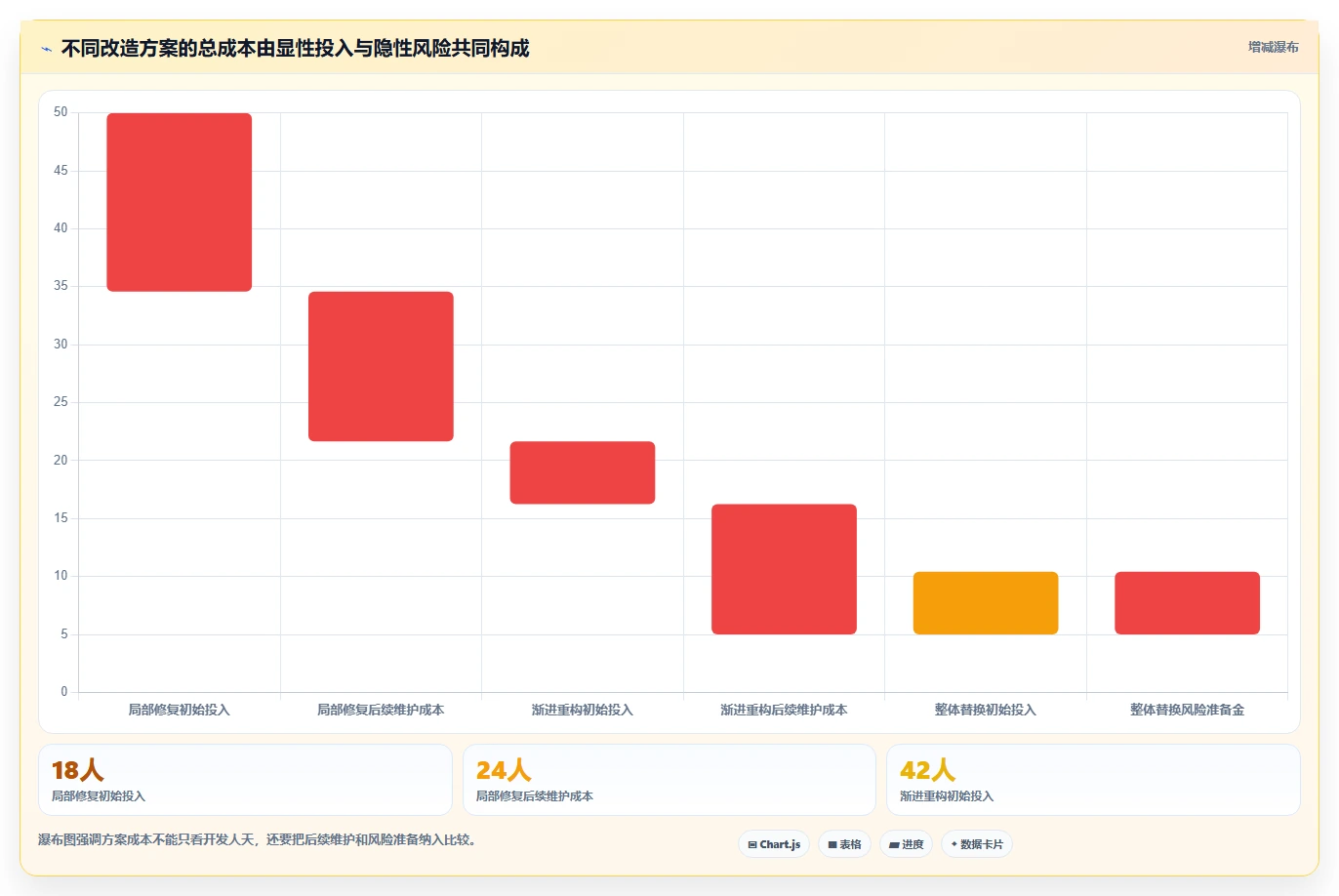
Task: Click the axis label 渐进重构后续维护成本
Action: 784,710
